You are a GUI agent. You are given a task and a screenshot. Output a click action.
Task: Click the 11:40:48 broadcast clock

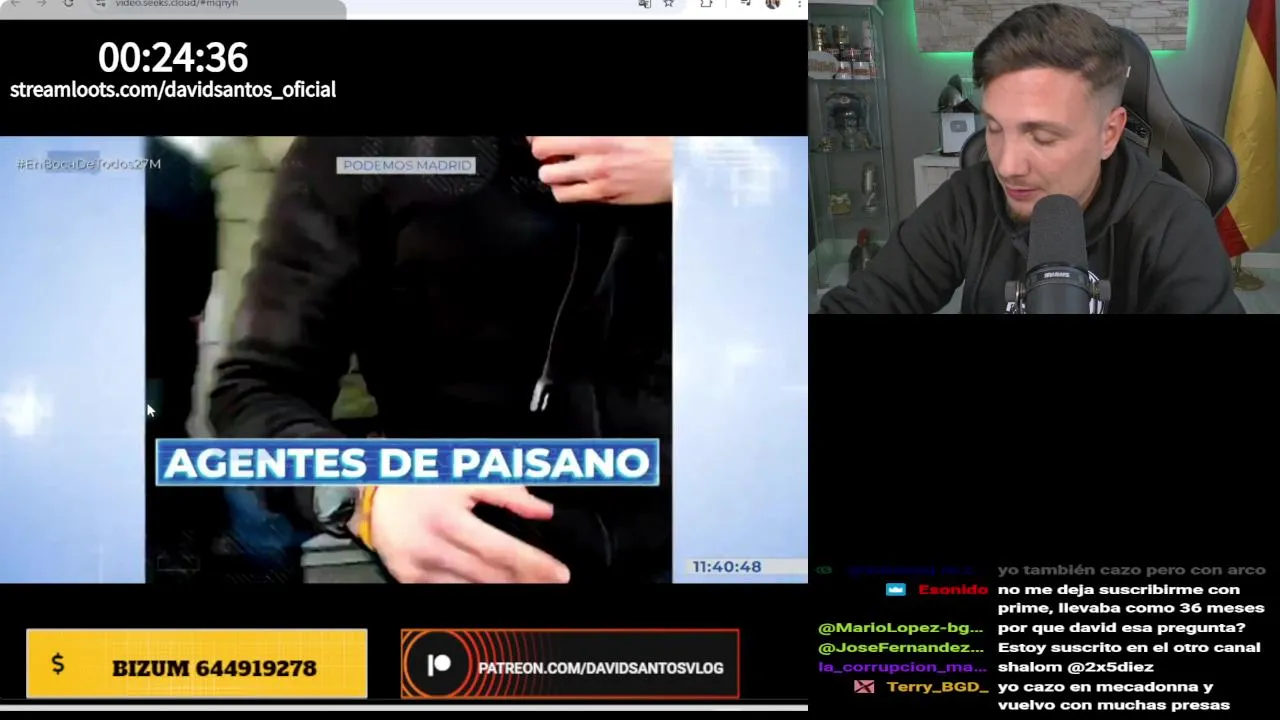click(x=727, y=566)
